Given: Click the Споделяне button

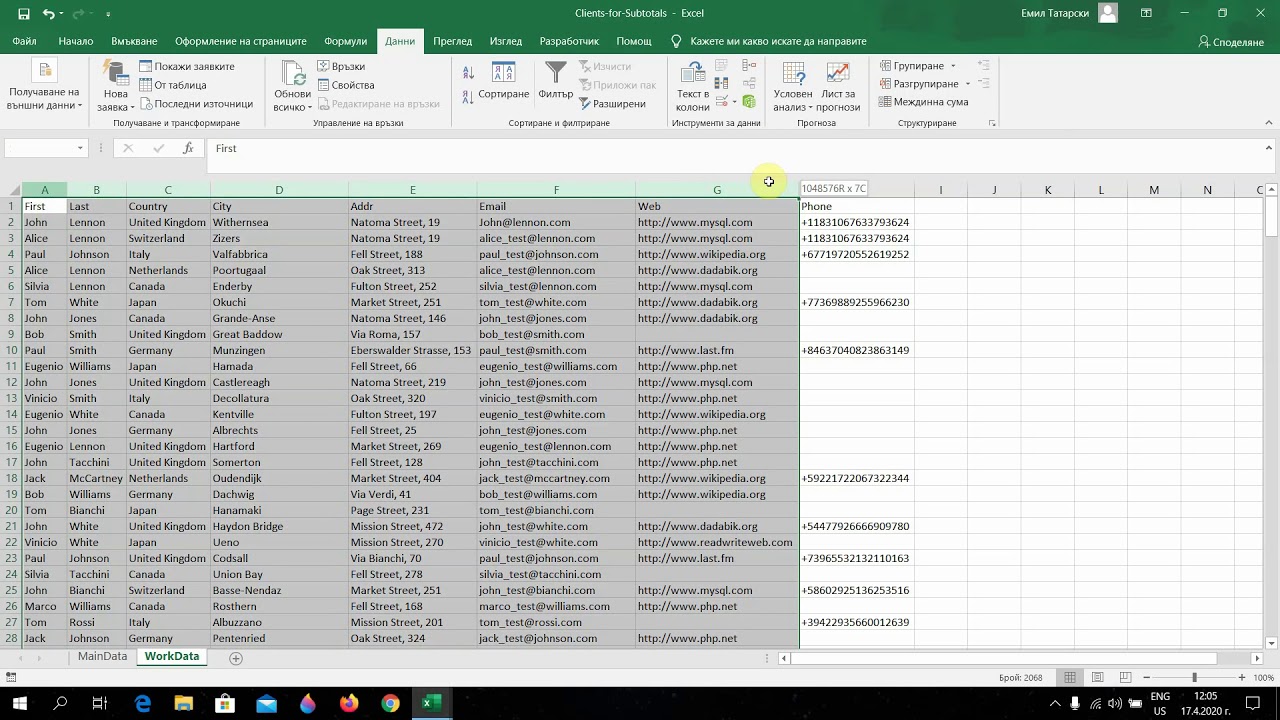Looking at the screenshot, I should click(1231, 42).
